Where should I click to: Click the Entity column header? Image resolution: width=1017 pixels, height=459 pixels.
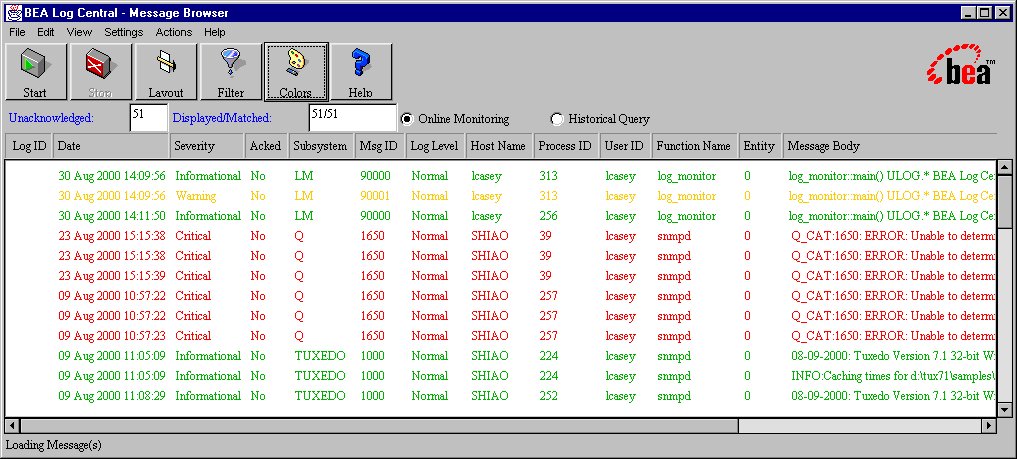[x=760, y=146]
